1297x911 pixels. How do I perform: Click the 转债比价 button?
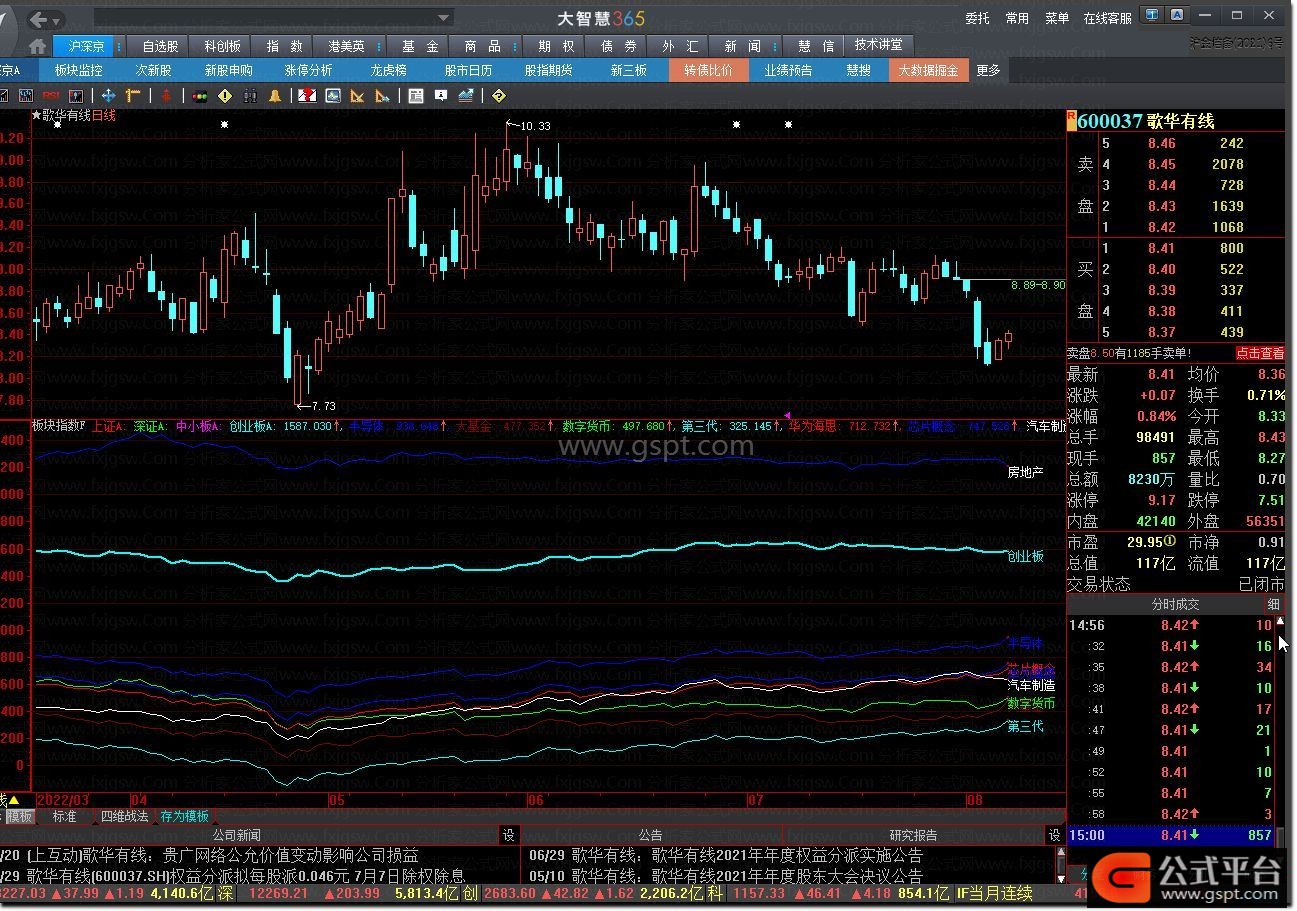[x=708, y=71]
